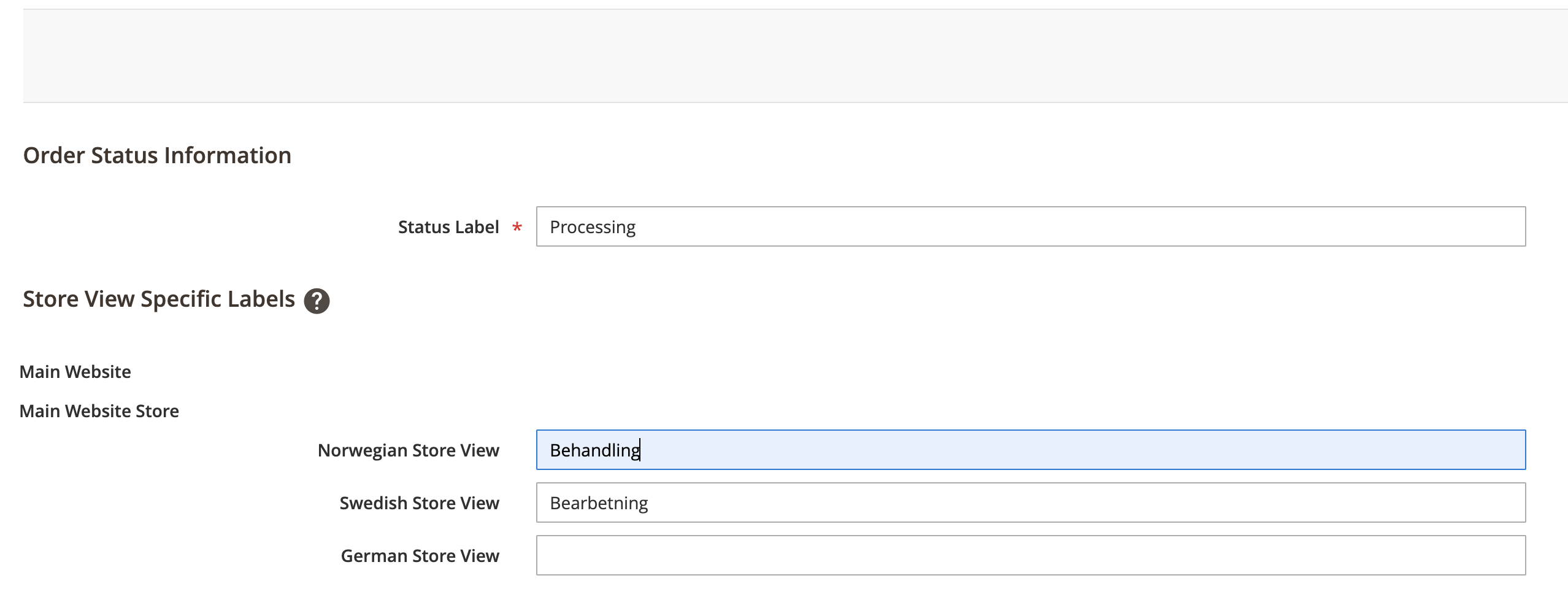
Task: Click the Swedish Store View label text
Action: tap(419, 503)
